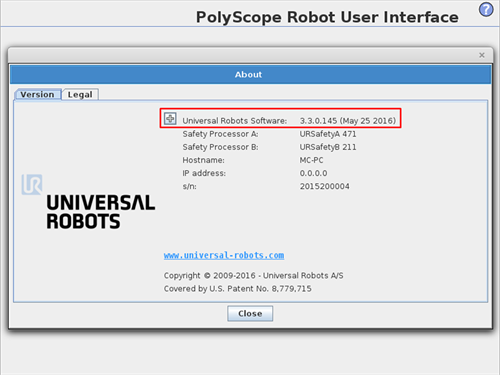Viewport: 500px width, 375px height.
Task: Select the Version tab
Action: click(37, 94)
